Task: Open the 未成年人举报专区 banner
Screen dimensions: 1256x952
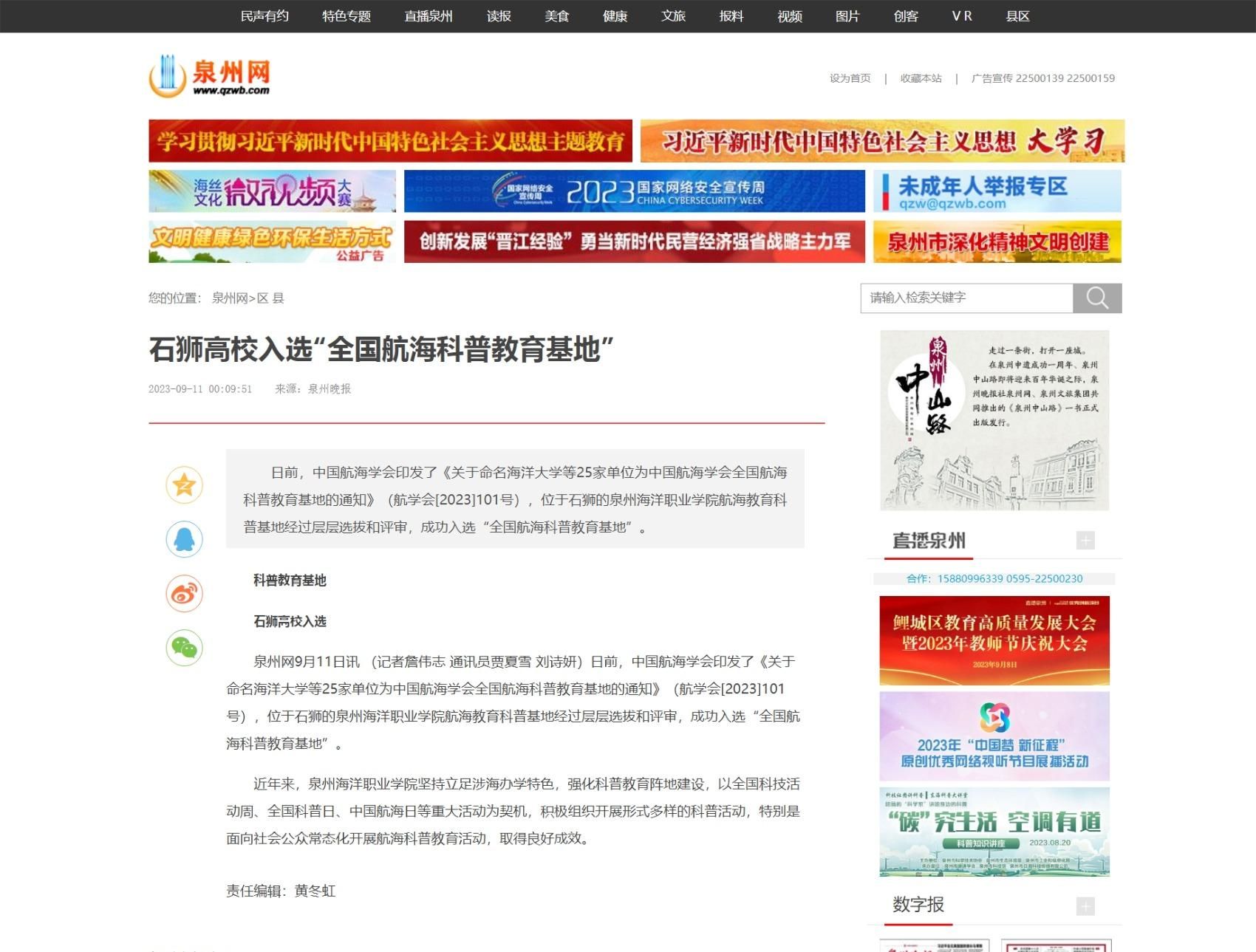Action: 997,191
